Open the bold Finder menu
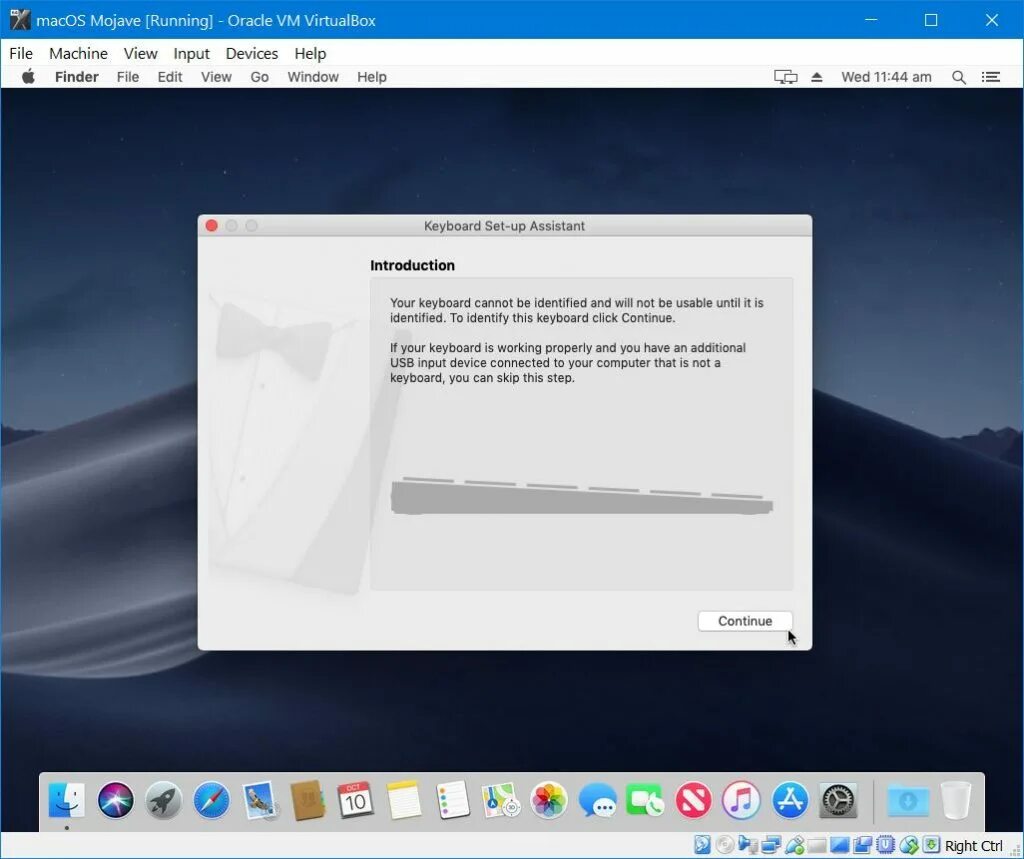 click(x=76, y=77)
